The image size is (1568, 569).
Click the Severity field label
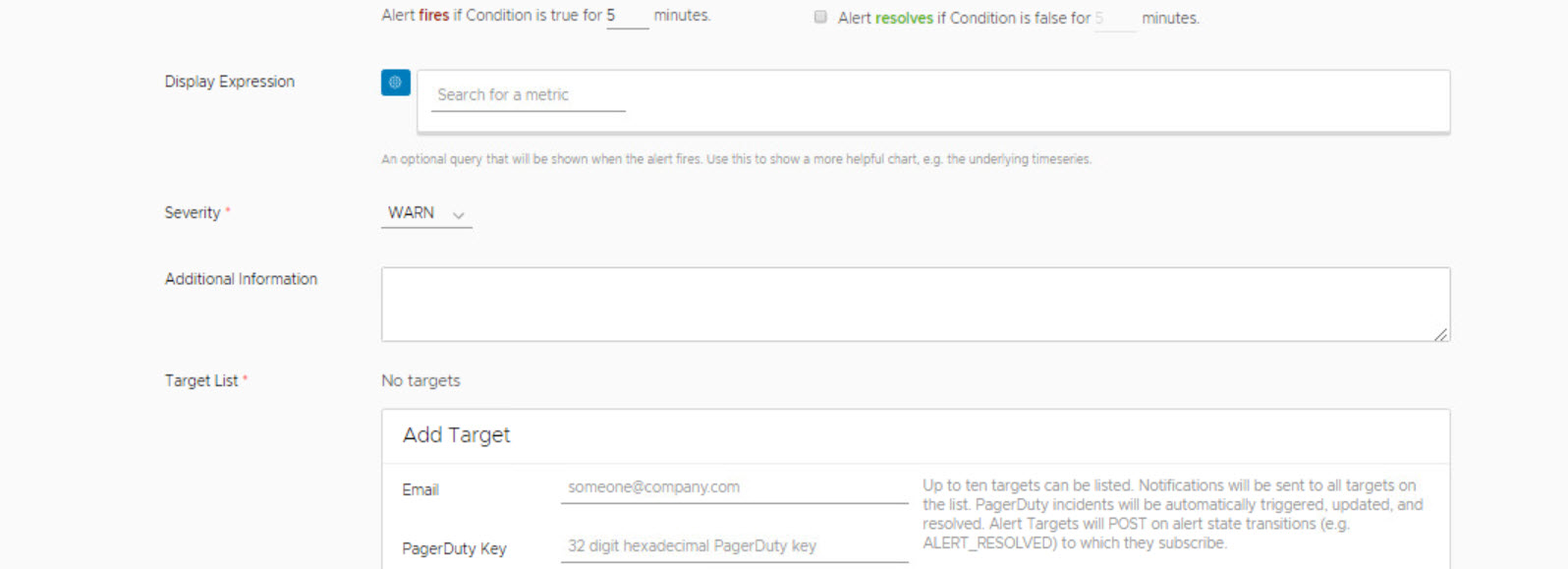coord(193,212)
